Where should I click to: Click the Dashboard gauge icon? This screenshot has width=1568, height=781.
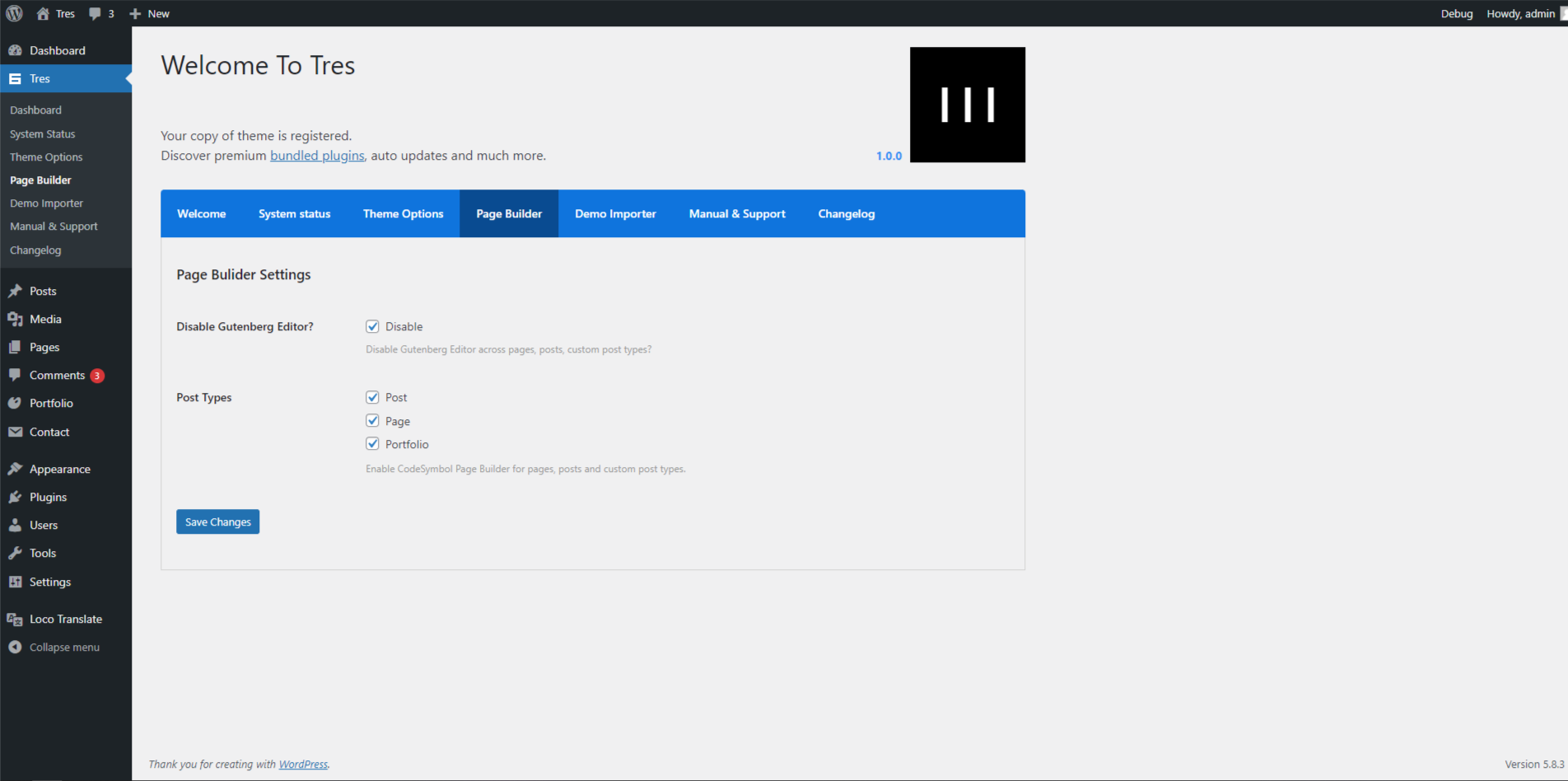[x=15, y=50]
